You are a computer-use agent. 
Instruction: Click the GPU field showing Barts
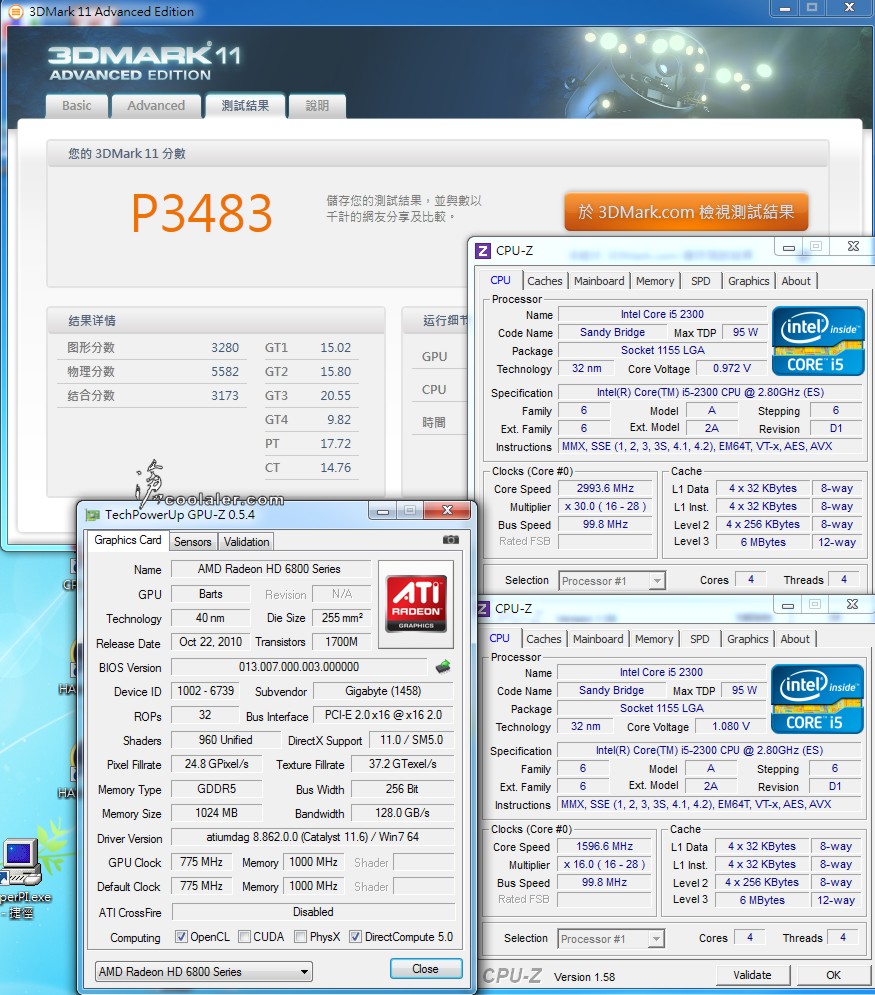pyautogui.click(x=211, y=594)
